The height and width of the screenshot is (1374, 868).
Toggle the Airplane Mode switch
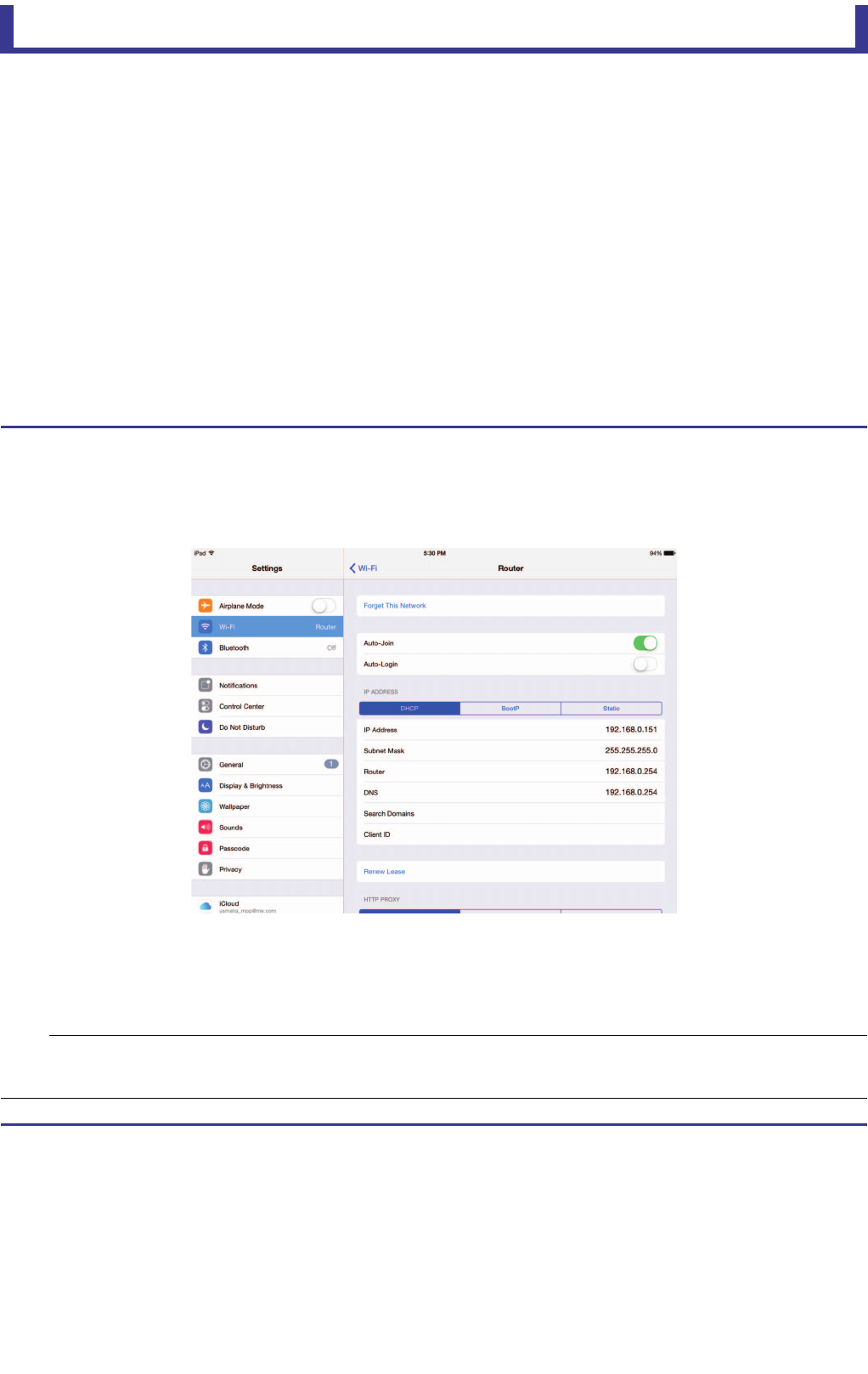[324, 606]
